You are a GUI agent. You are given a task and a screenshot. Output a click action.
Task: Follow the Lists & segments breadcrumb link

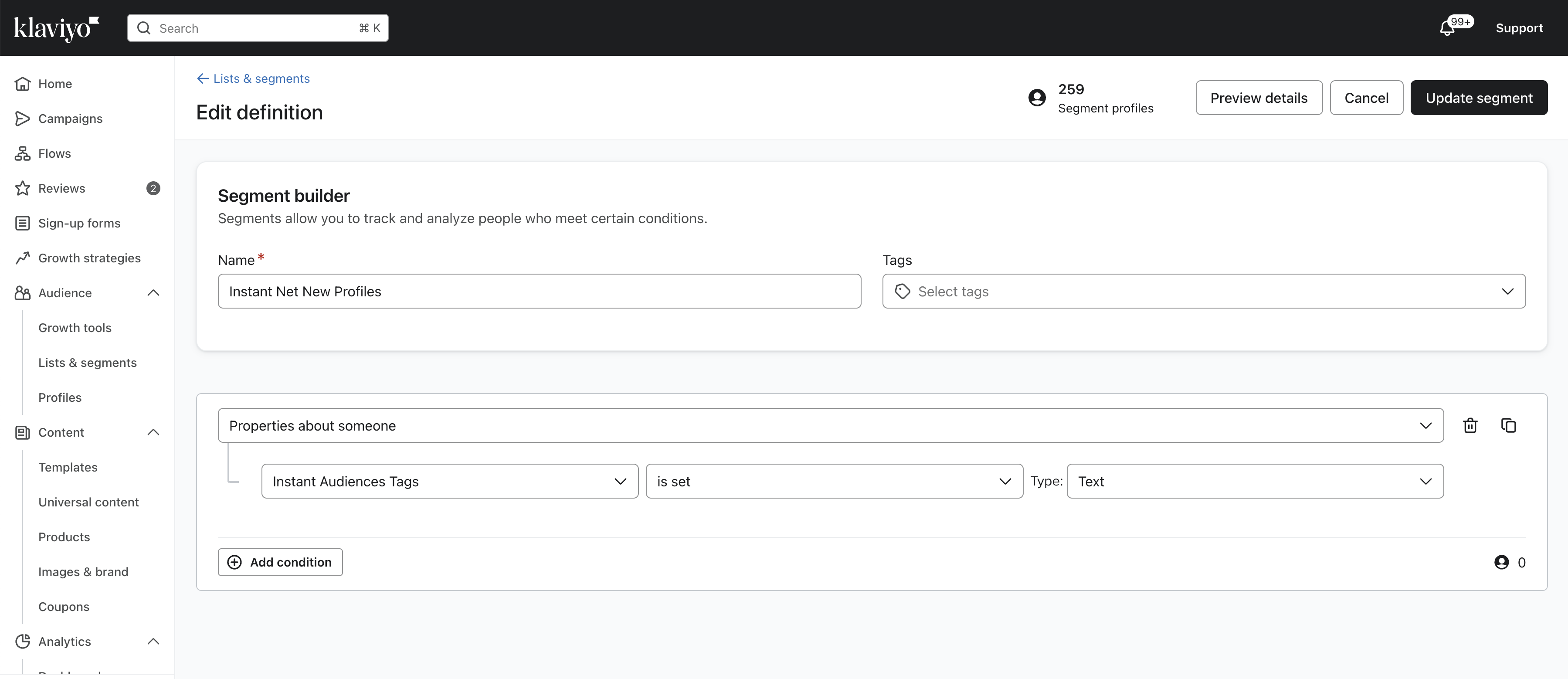(261, 78)
